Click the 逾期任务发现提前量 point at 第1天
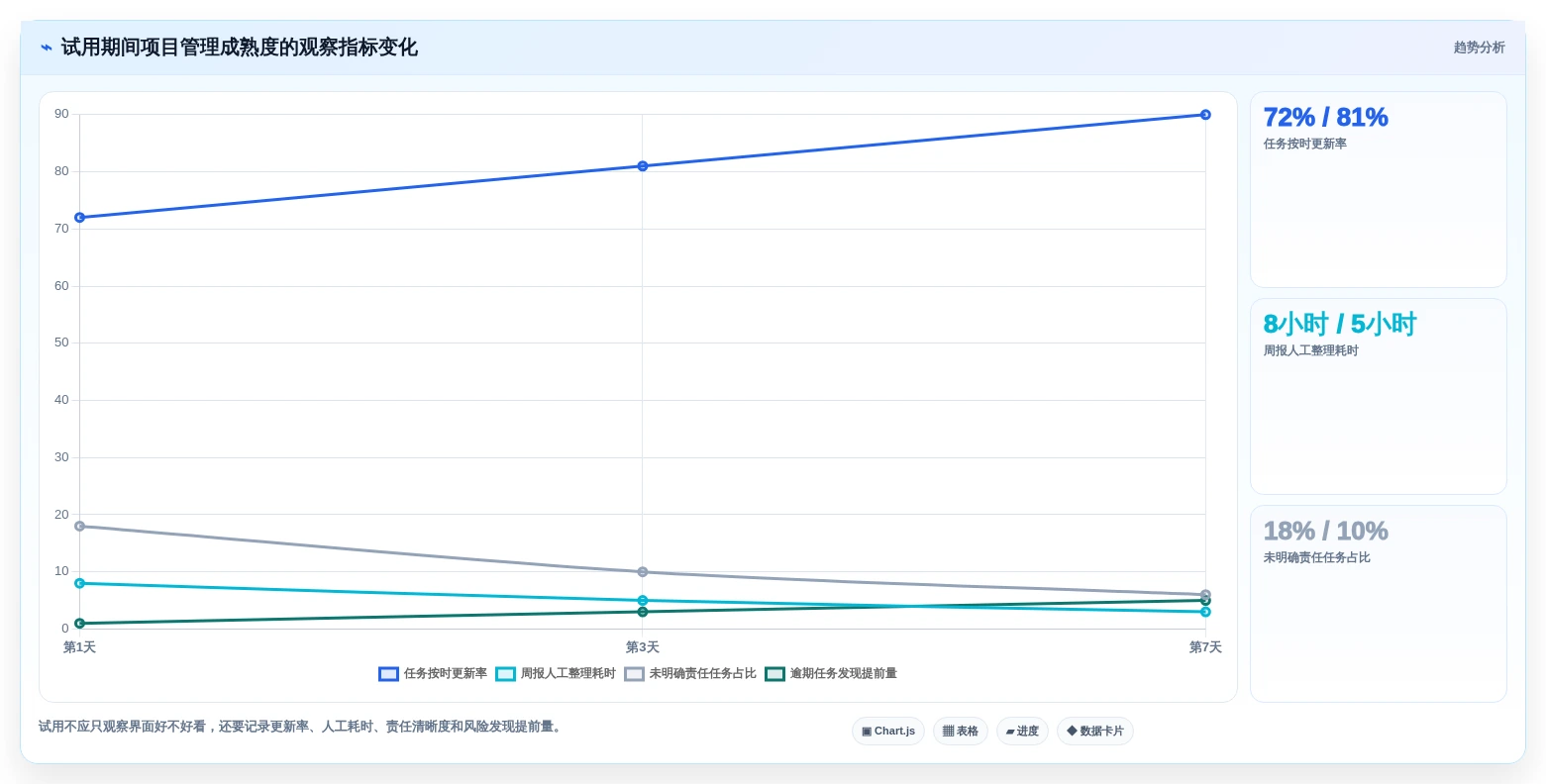The width and height of the screenshot is (1546, 784). pos(79,624)
